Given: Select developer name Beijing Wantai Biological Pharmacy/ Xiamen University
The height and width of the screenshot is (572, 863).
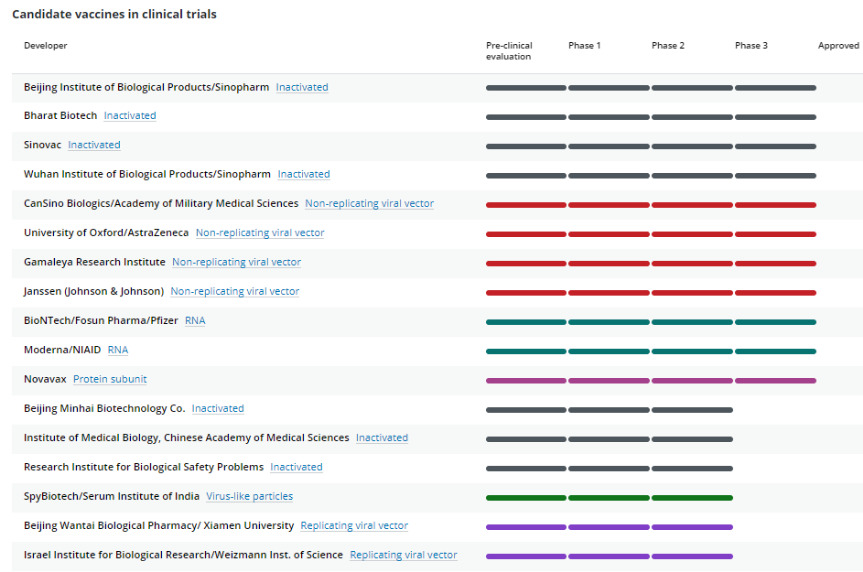Looking at the screenshot, I should click(159, 525).
